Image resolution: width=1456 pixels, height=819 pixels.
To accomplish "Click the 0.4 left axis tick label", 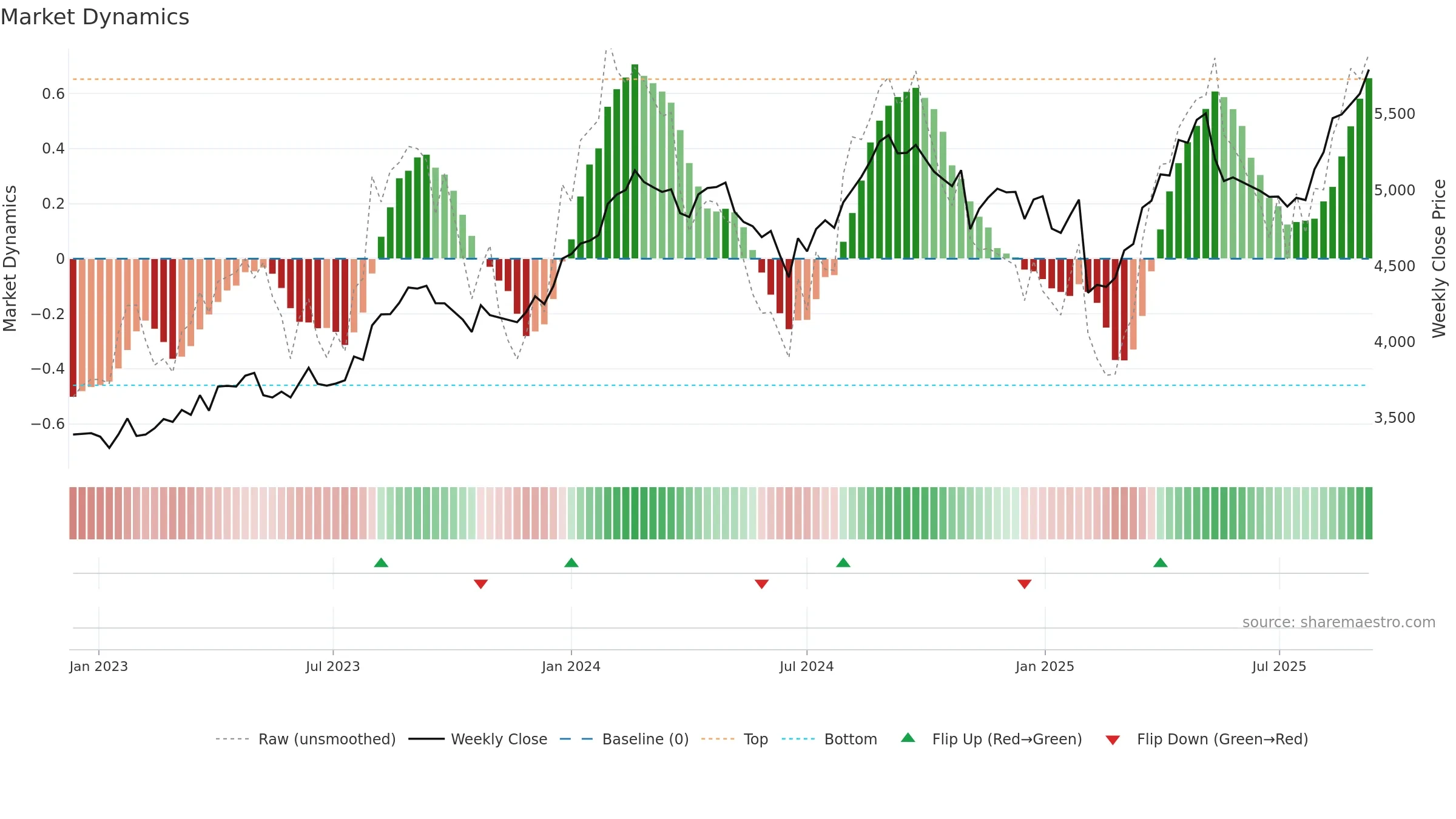I will 53,149.
